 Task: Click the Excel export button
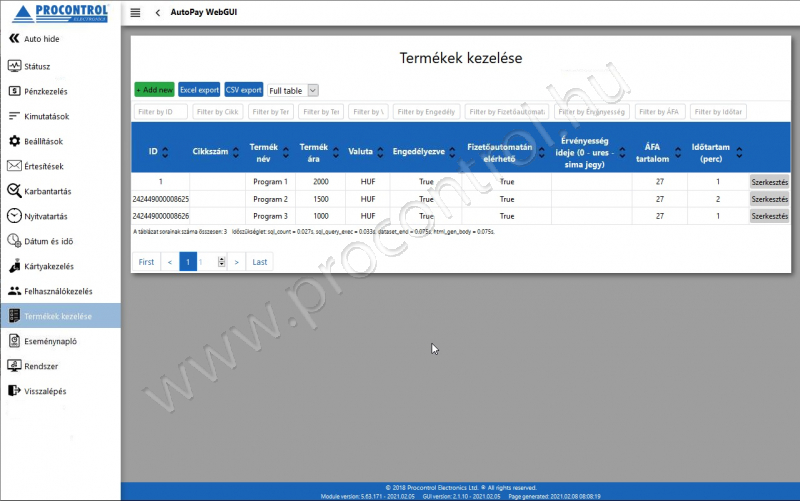point(199,90)
